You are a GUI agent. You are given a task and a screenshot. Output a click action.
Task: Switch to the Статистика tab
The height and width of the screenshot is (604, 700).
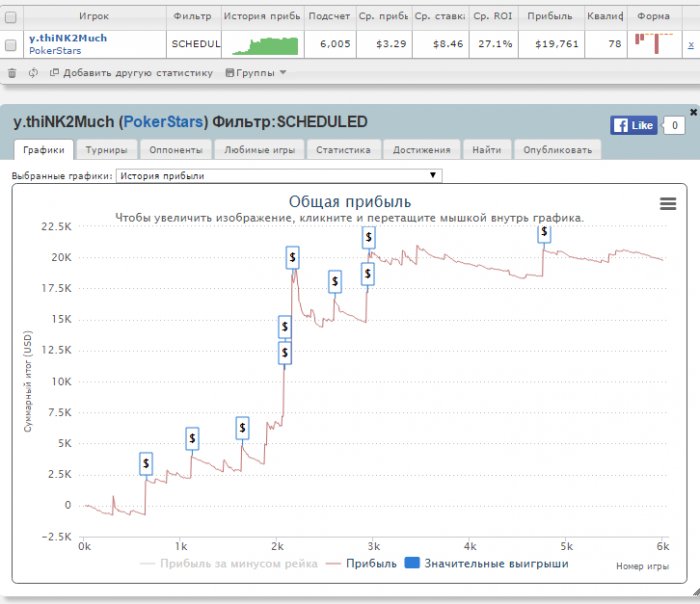point(343,150)
